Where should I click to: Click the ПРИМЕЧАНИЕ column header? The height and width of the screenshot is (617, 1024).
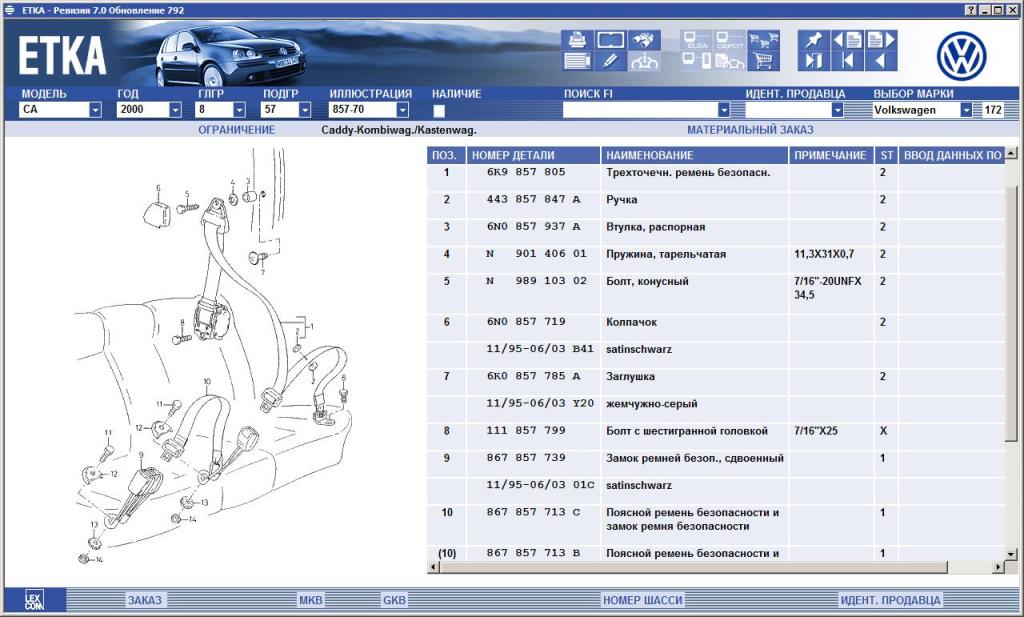pos(831,155)
